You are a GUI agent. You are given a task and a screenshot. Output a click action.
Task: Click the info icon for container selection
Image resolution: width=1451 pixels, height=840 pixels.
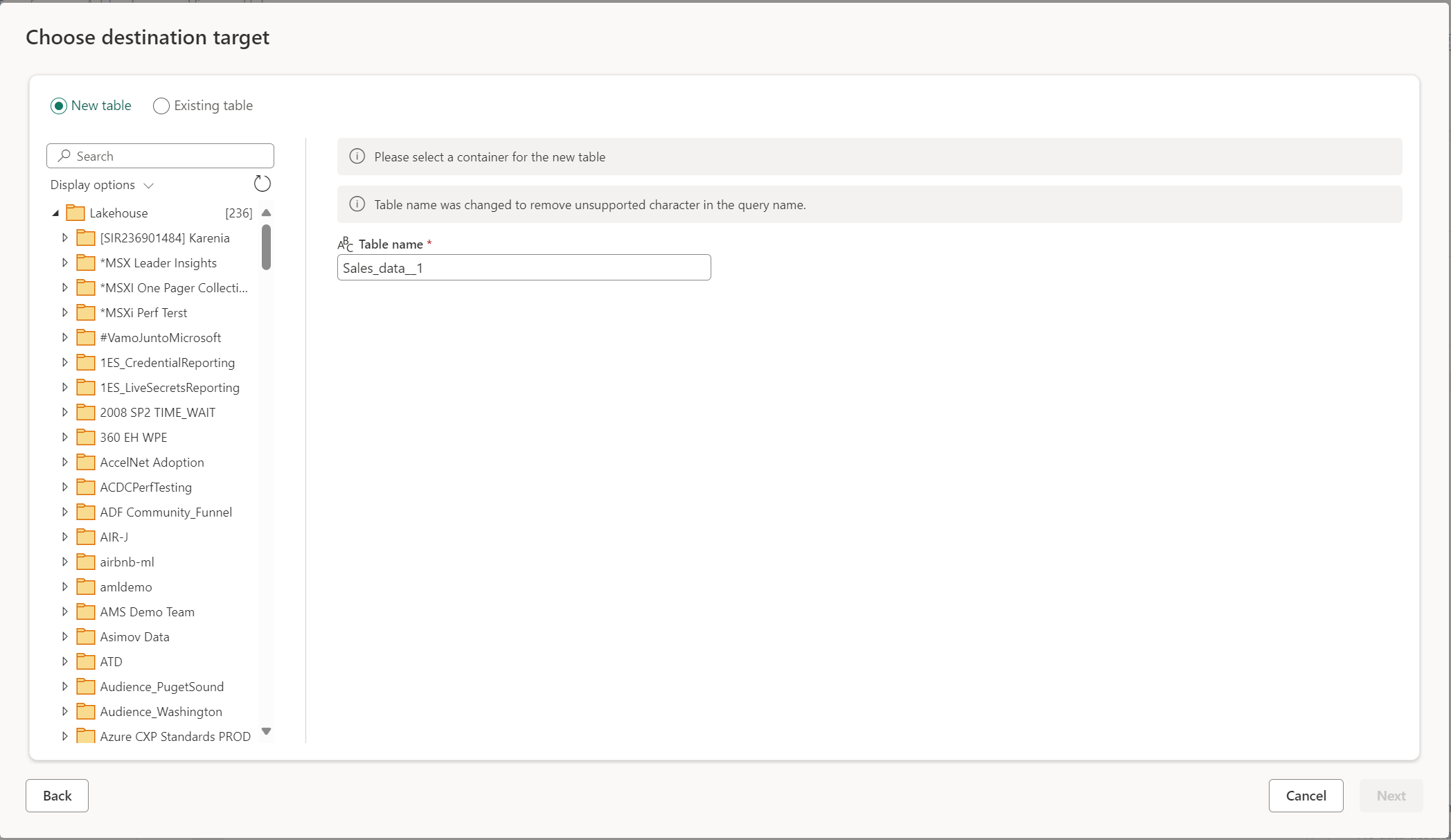pyautogui.click(x=357, y=156)
